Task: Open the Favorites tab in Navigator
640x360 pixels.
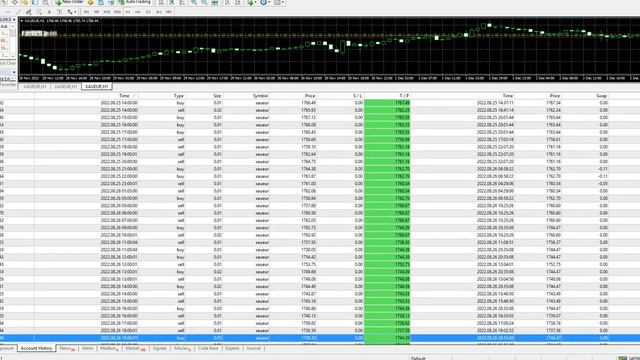Action: point(8,84)
